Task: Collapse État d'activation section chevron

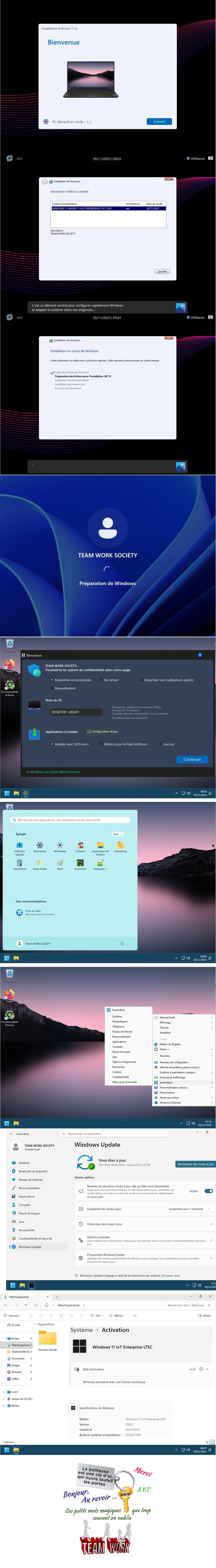Action: [207, 1369]
